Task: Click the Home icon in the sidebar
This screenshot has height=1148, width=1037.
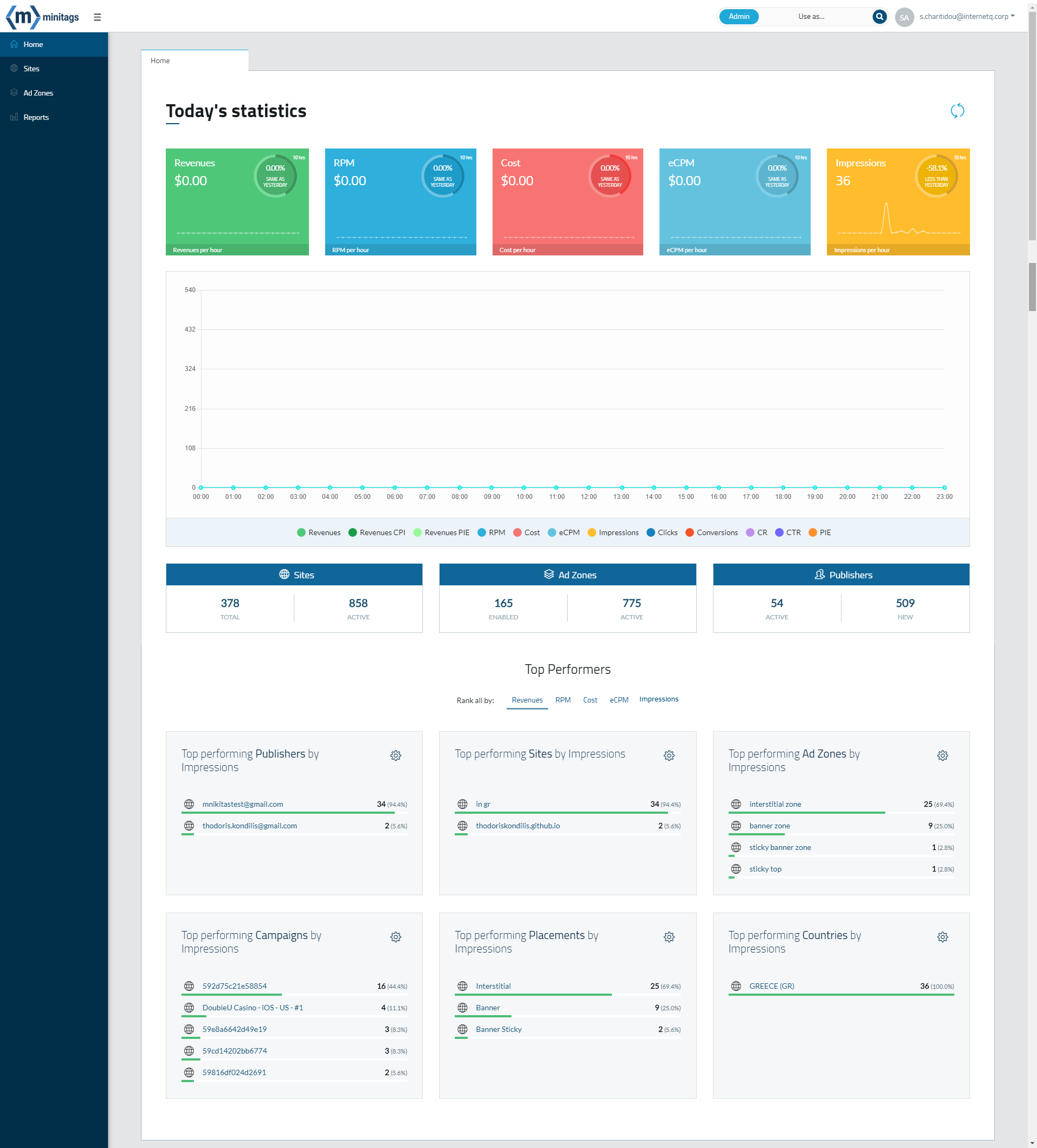Action: coord(13,44)
